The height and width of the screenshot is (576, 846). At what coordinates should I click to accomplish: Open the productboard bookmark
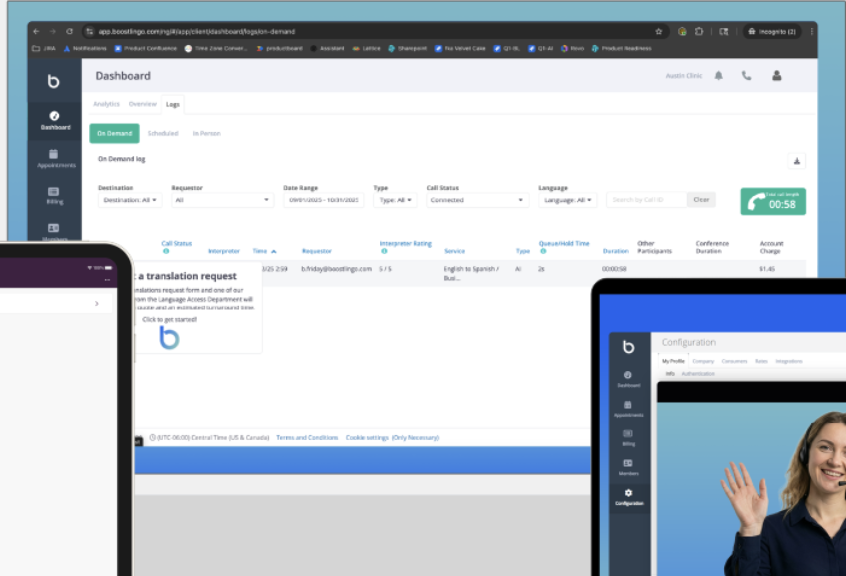(x=279, y=49)
